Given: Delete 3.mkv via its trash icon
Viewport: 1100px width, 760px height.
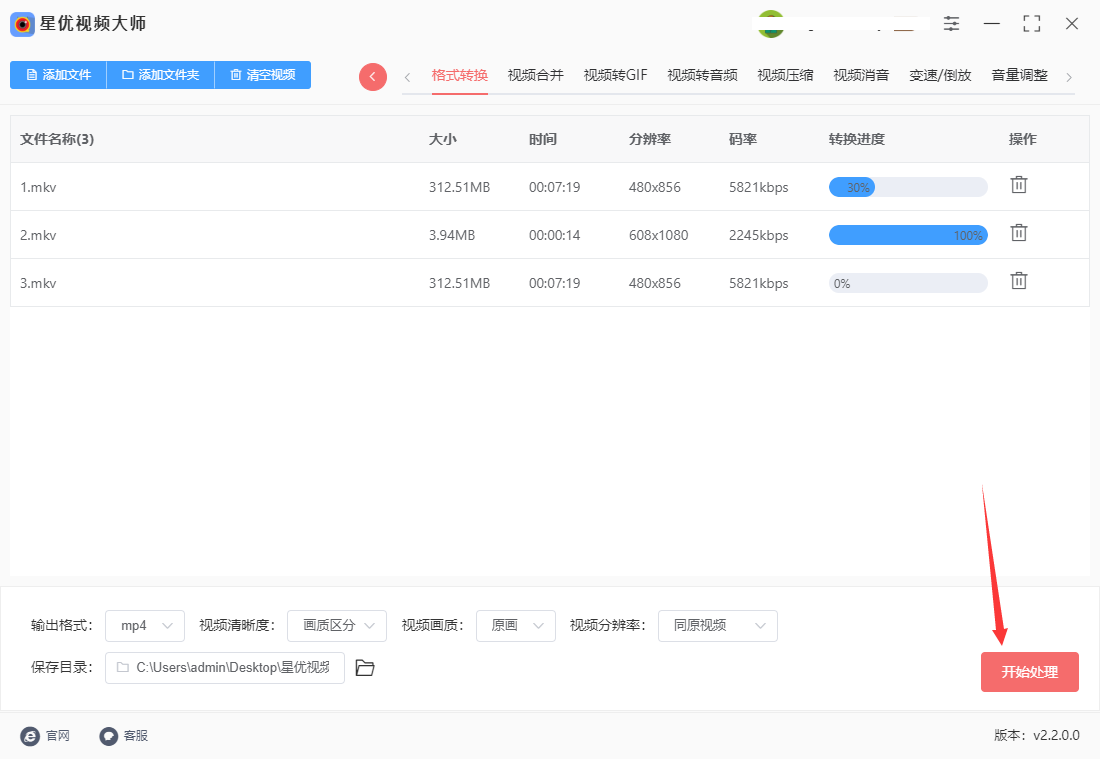Looking at the screenshot, I should pos(1019,281).
